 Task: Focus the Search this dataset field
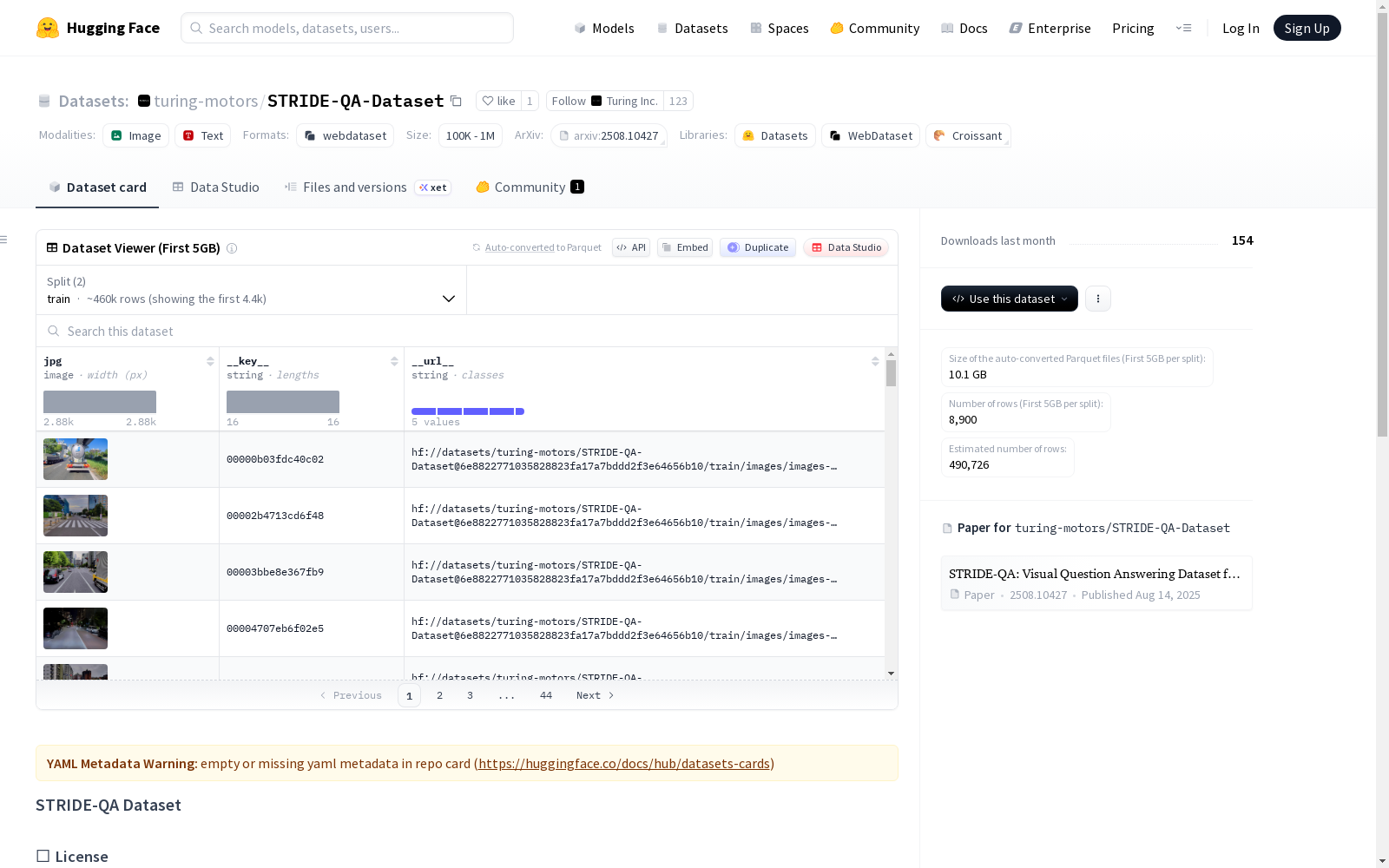click(x=467, y=332)
